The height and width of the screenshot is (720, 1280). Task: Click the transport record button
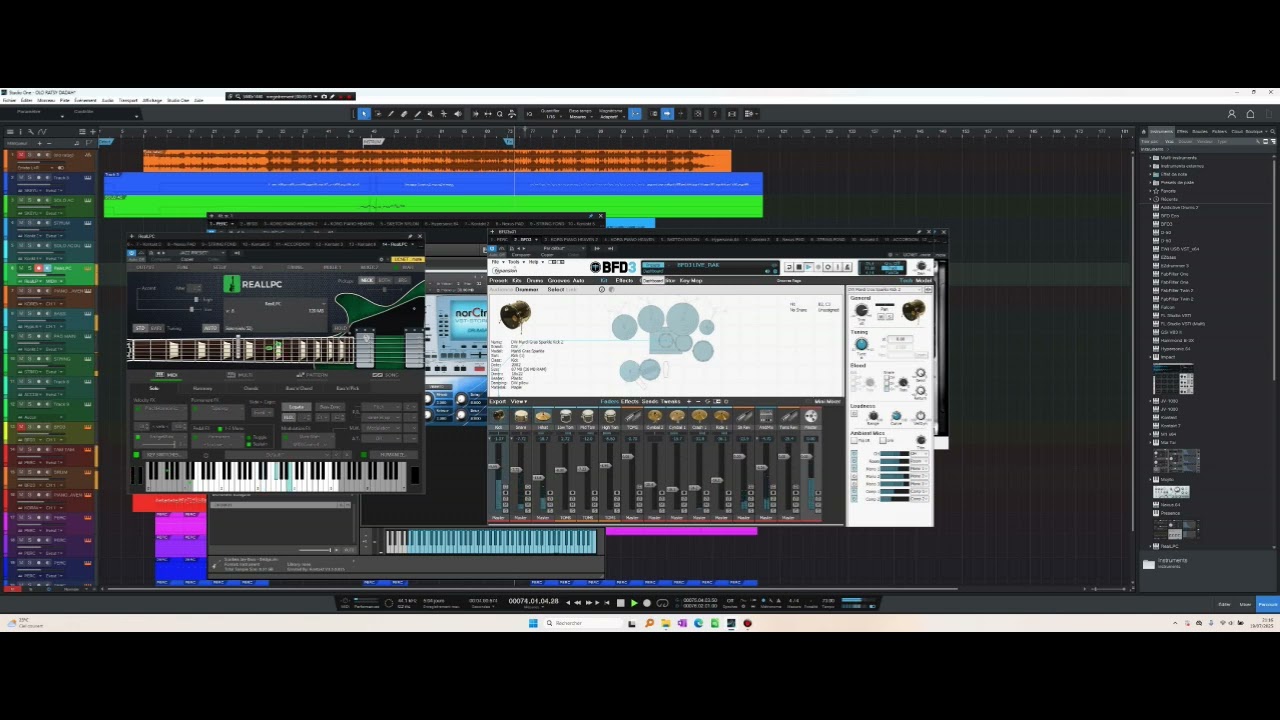[647, 603]
